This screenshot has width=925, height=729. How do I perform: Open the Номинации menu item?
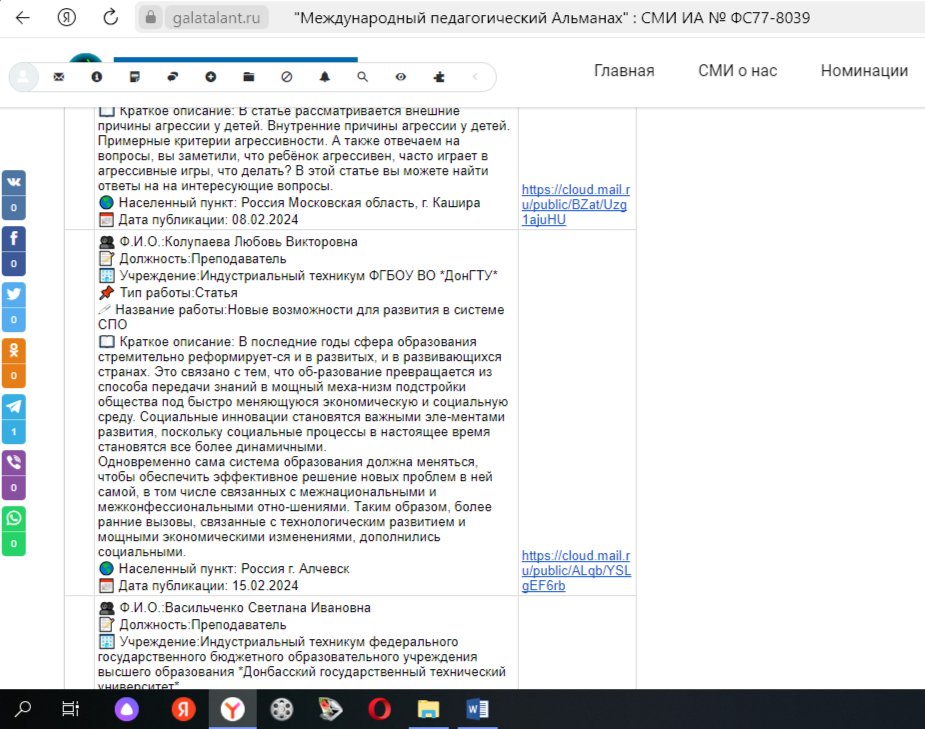[864, 71]
